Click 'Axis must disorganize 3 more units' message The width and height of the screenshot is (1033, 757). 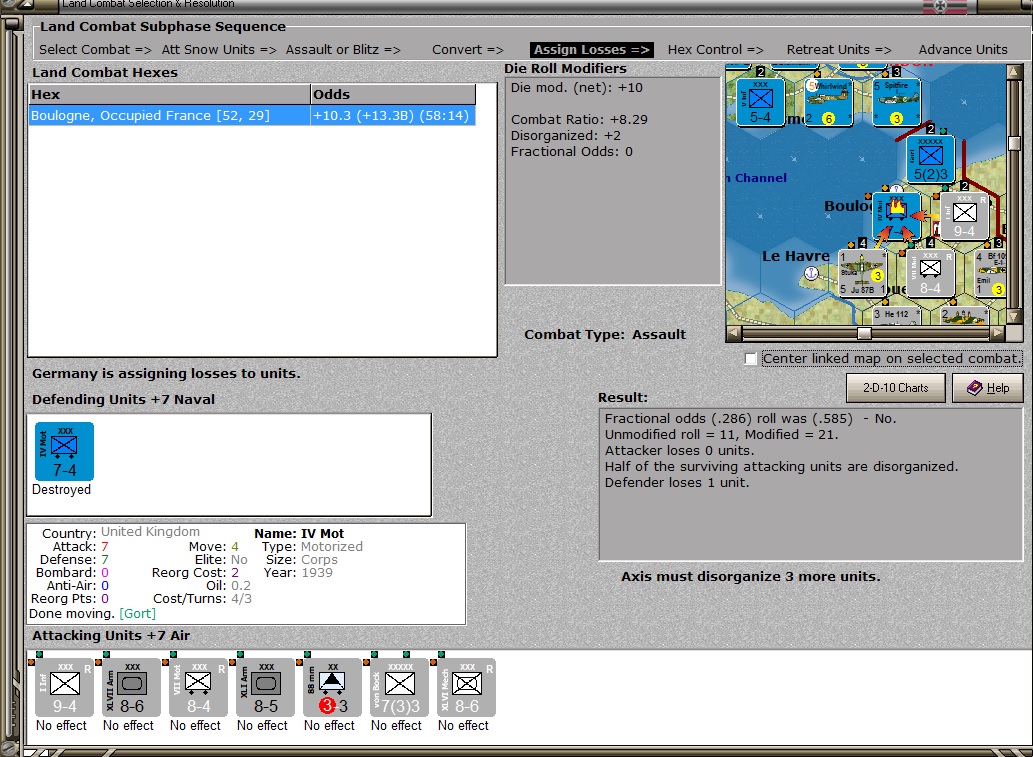(x=750, y=576)
